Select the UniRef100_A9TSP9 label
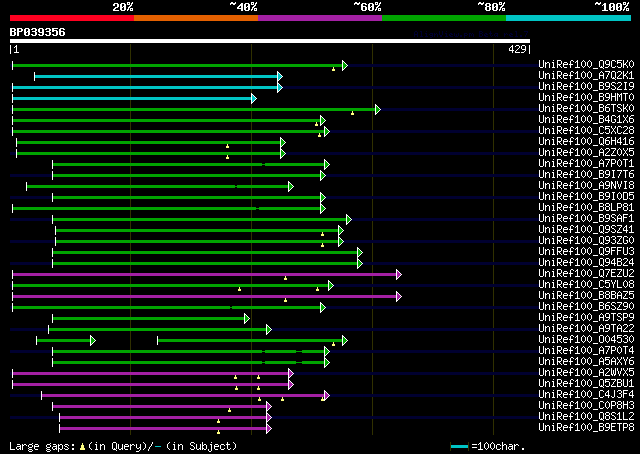Image resolution: width=640 pixels, height=454 pixels. click(586, 318)
